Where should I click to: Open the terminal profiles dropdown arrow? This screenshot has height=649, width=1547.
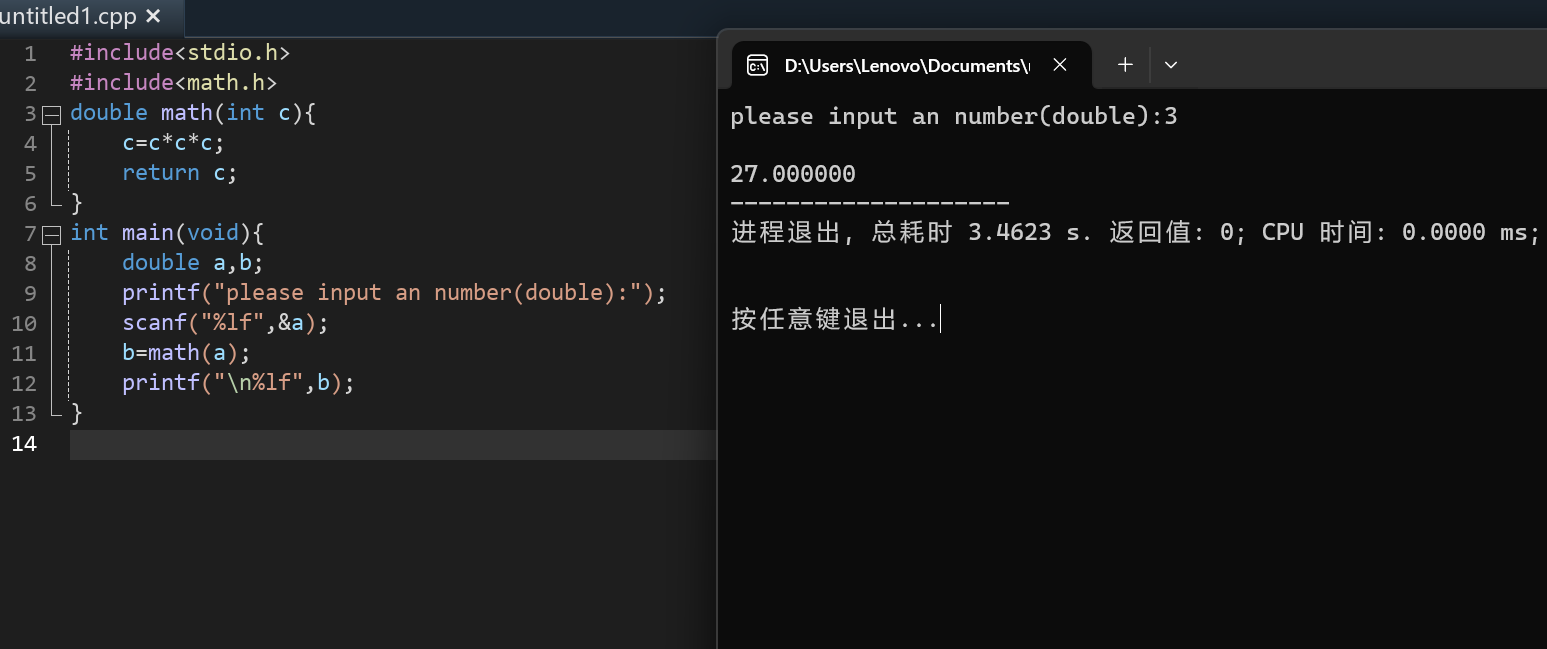1171,65
